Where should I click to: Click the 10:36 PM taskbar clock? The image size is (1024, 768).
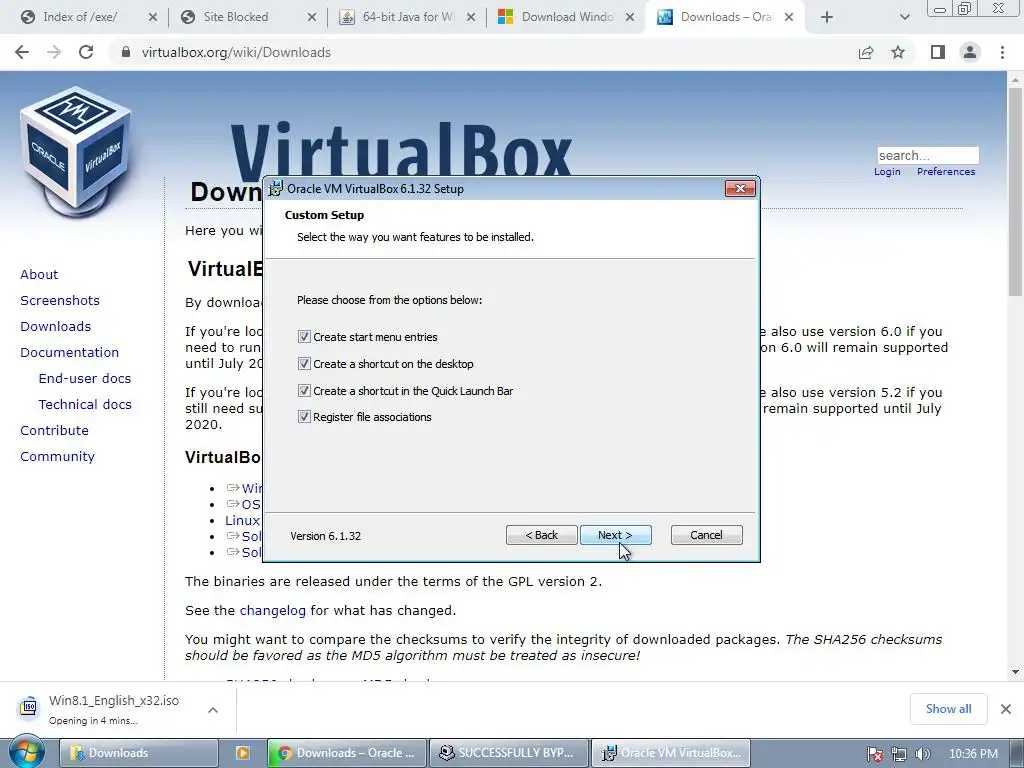pos(973,754)
